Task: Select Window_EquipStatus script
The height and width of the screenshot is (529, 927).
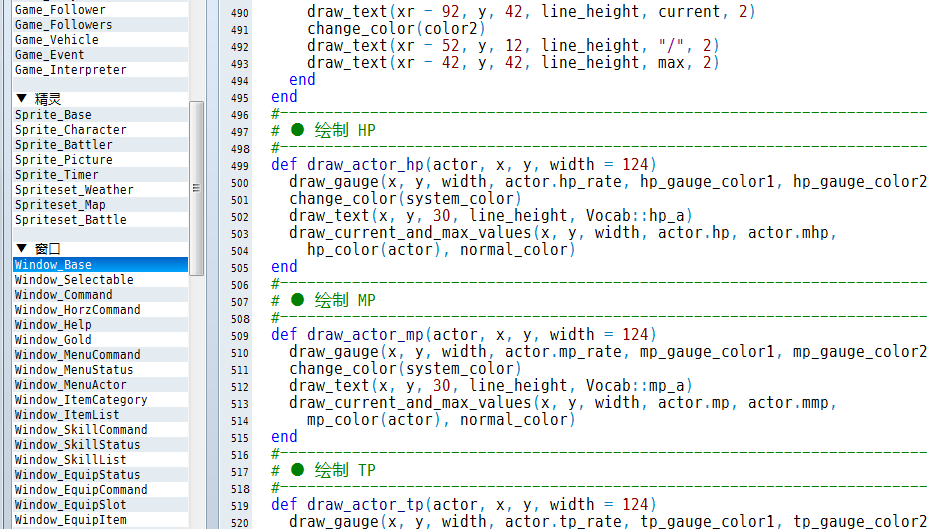Action: 101,475
